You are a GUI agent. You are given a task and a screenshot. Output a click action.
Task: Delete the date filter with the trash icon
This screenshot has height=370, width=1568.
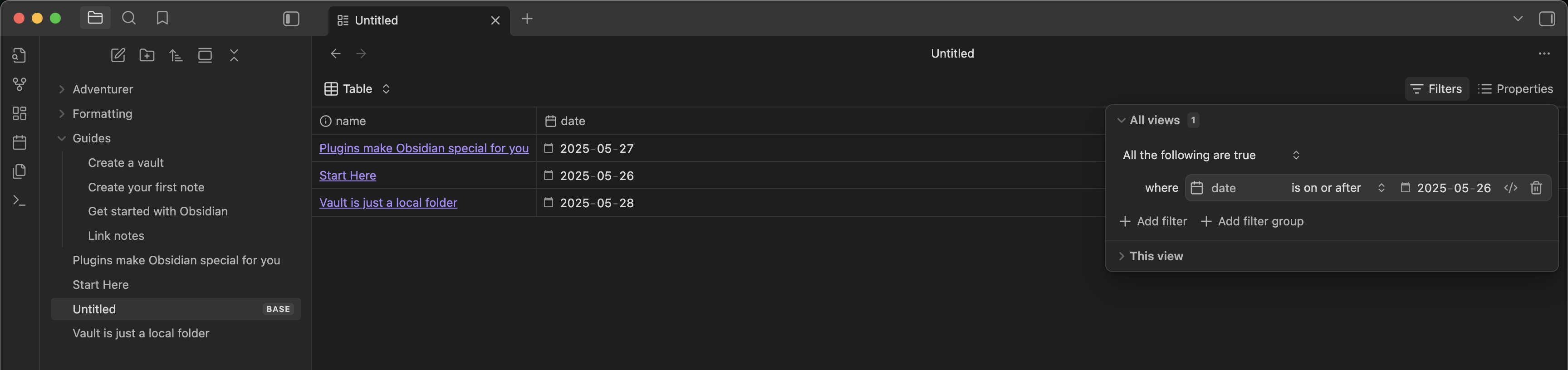point(1536,188)
